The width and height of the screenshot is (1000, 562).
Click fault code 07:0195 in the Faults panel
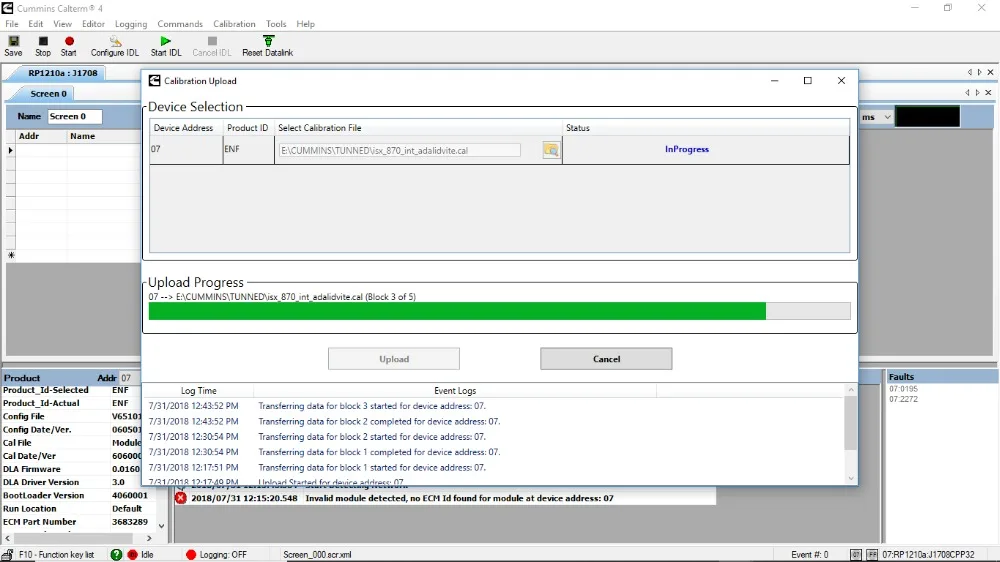pos(903,388)
